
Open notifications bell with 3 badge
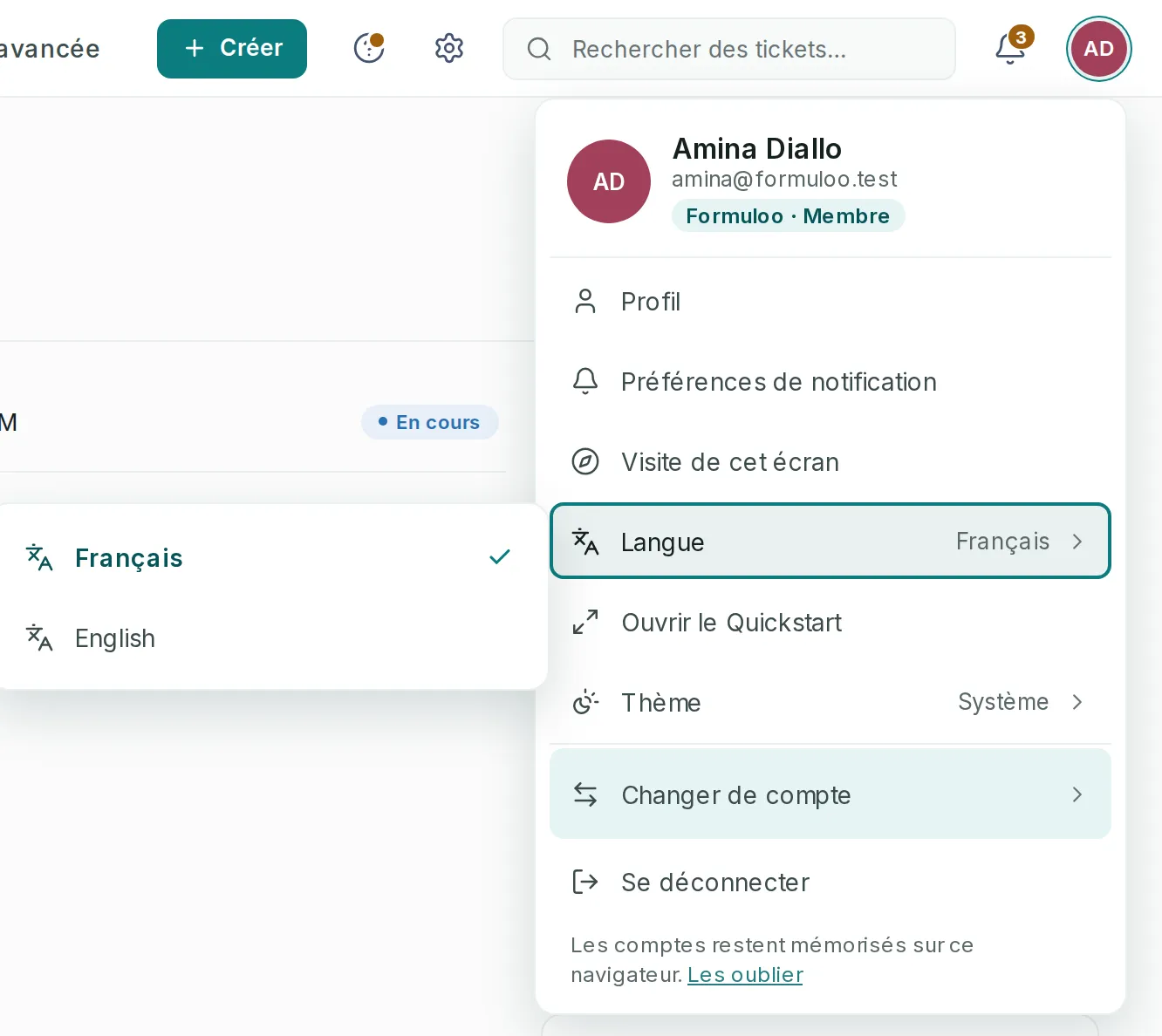[1012, 47]
